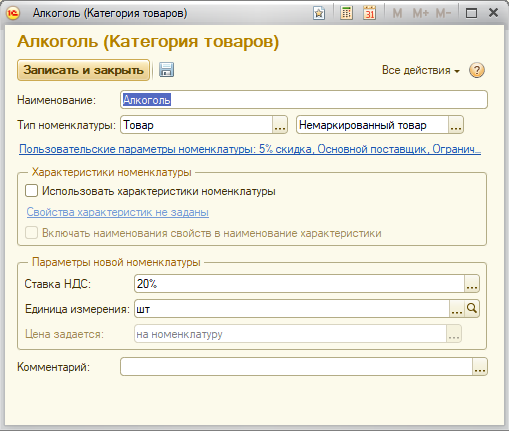
Task: Open selection for Единица измерения field
Action: [x=457, y=309]
